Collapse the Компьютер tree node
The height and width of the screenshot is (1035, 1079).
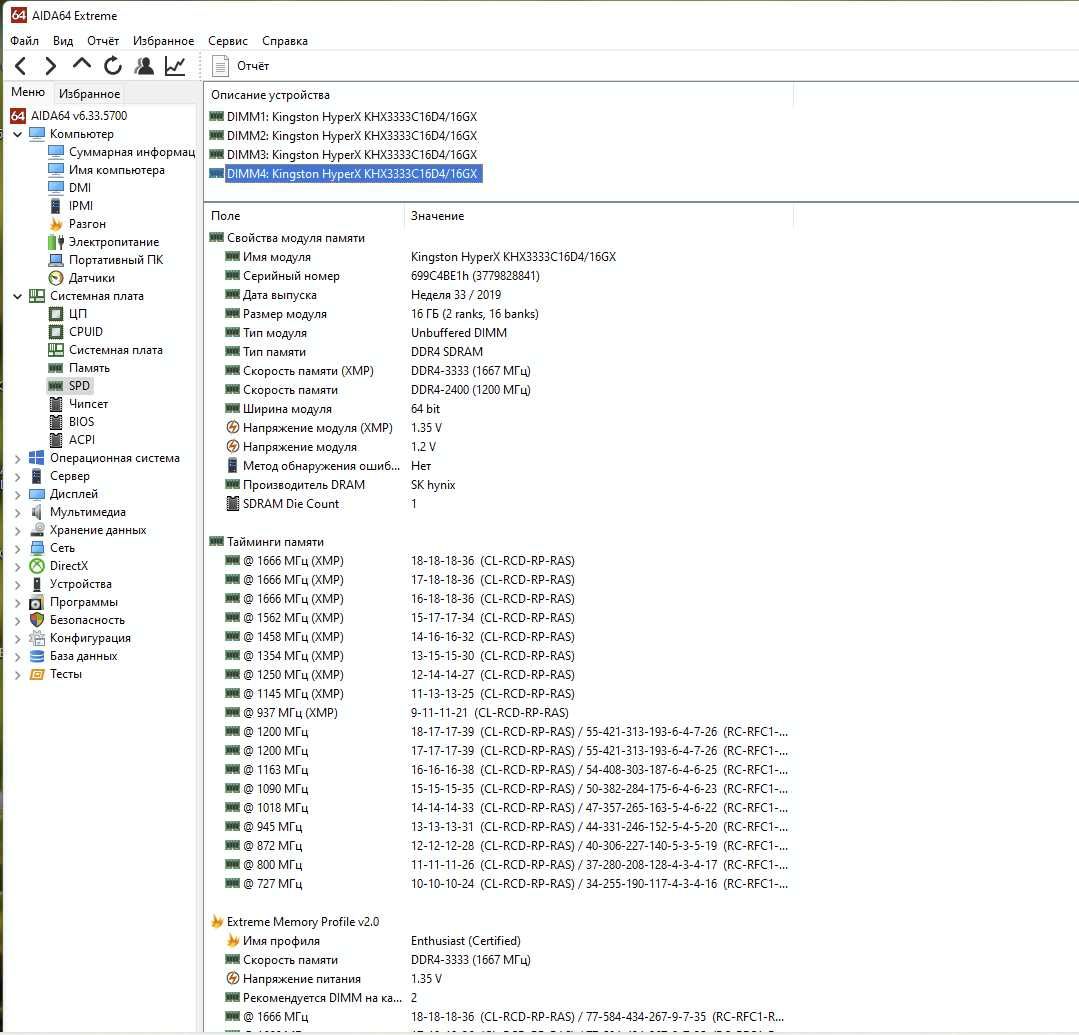[x=17, y=134]
